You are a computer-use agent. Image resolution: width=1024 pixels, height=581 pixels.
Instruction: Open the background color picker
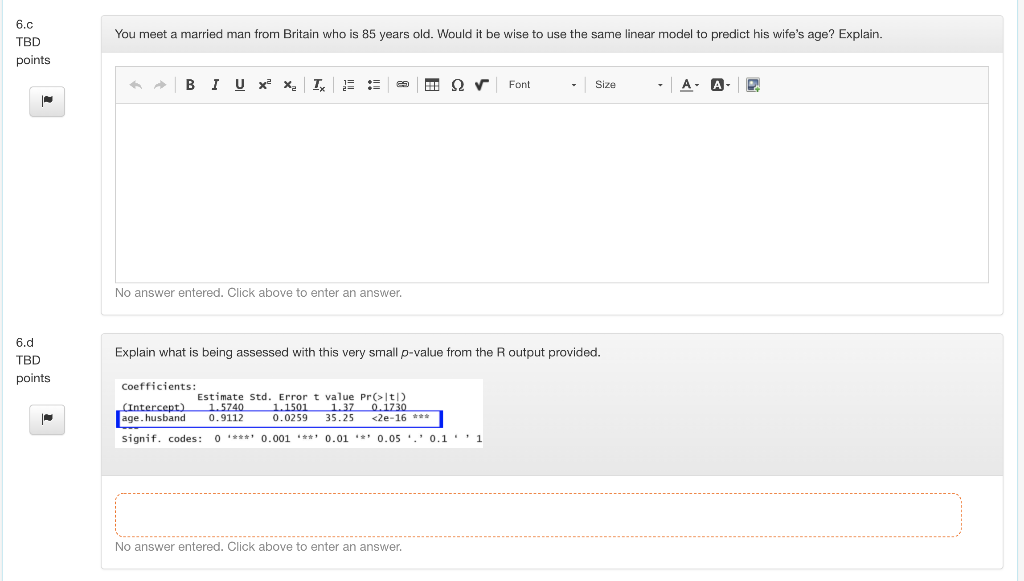pos(720,85)
